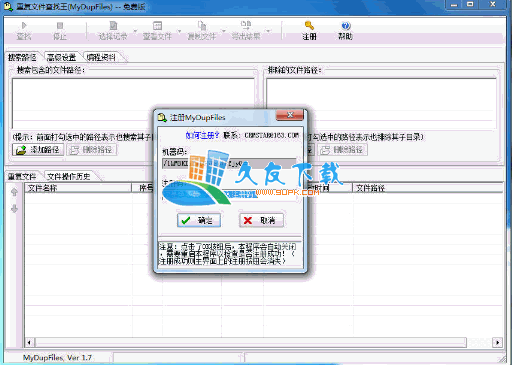Open dropdown arrow next to 导出结果
512x365 pixels.
tap(268, 31)
